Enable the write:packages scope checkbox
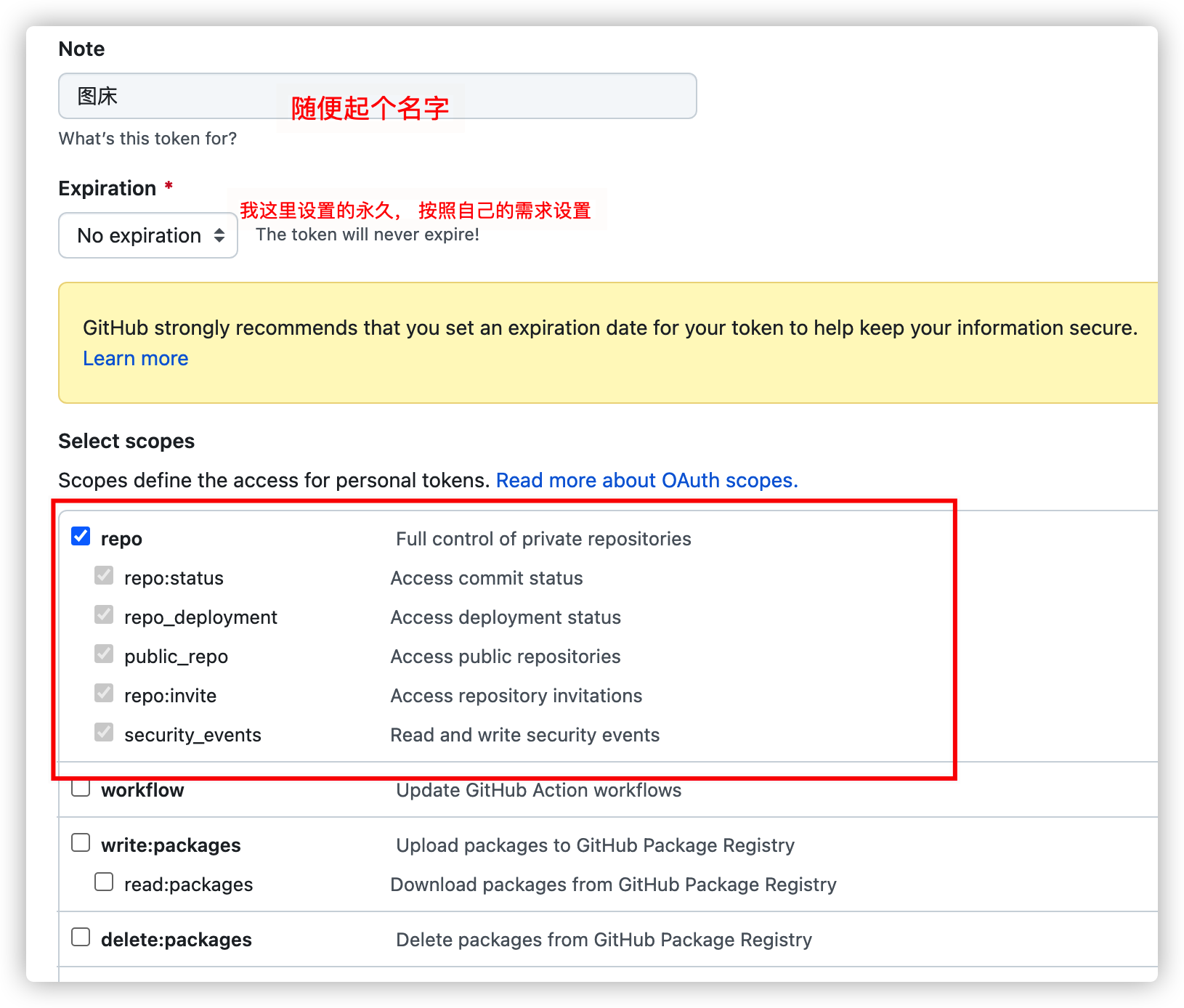Viewport: 1184px width, 1008px height. coord(81,843)
